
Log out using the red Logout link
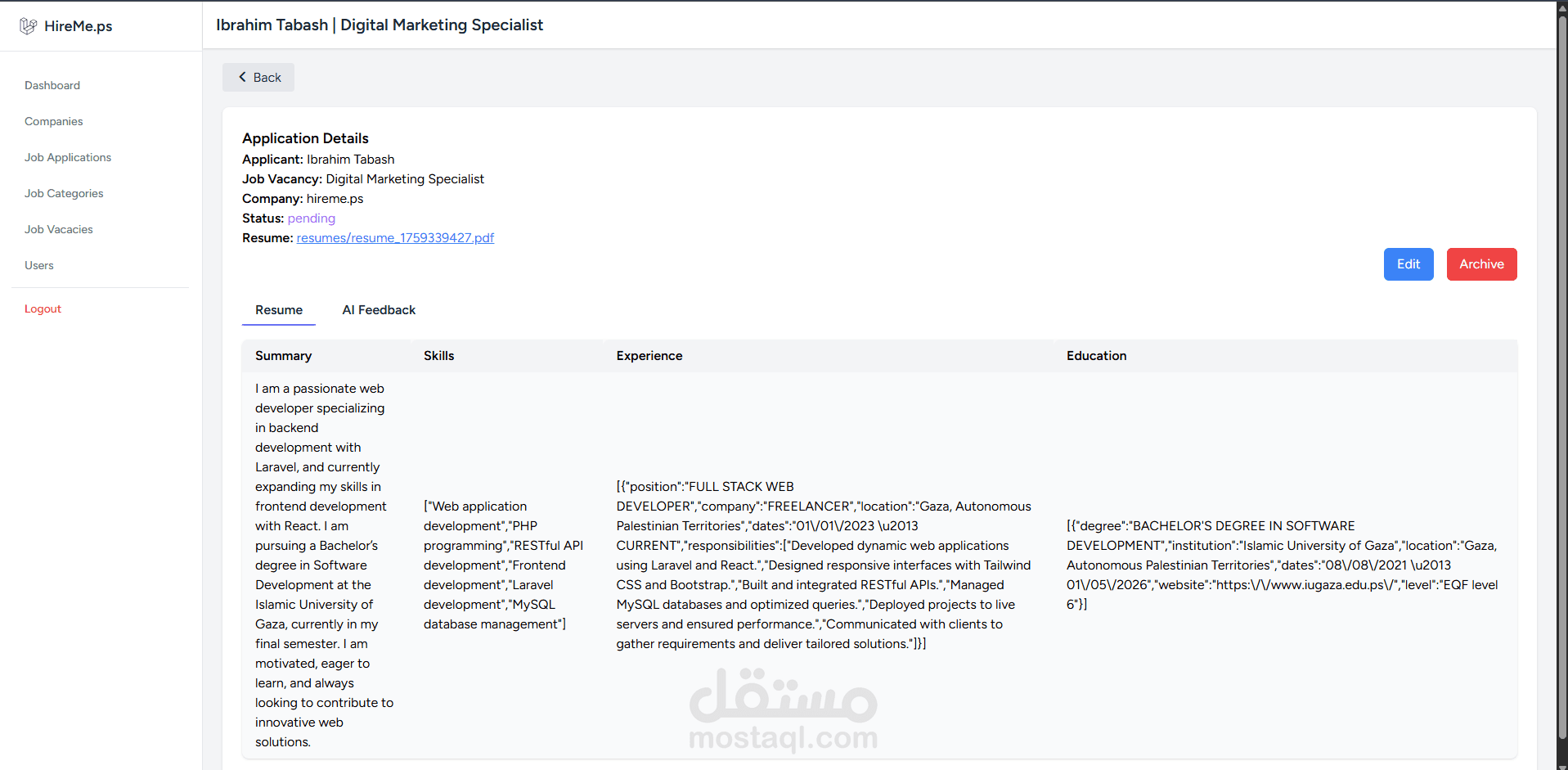43,308
